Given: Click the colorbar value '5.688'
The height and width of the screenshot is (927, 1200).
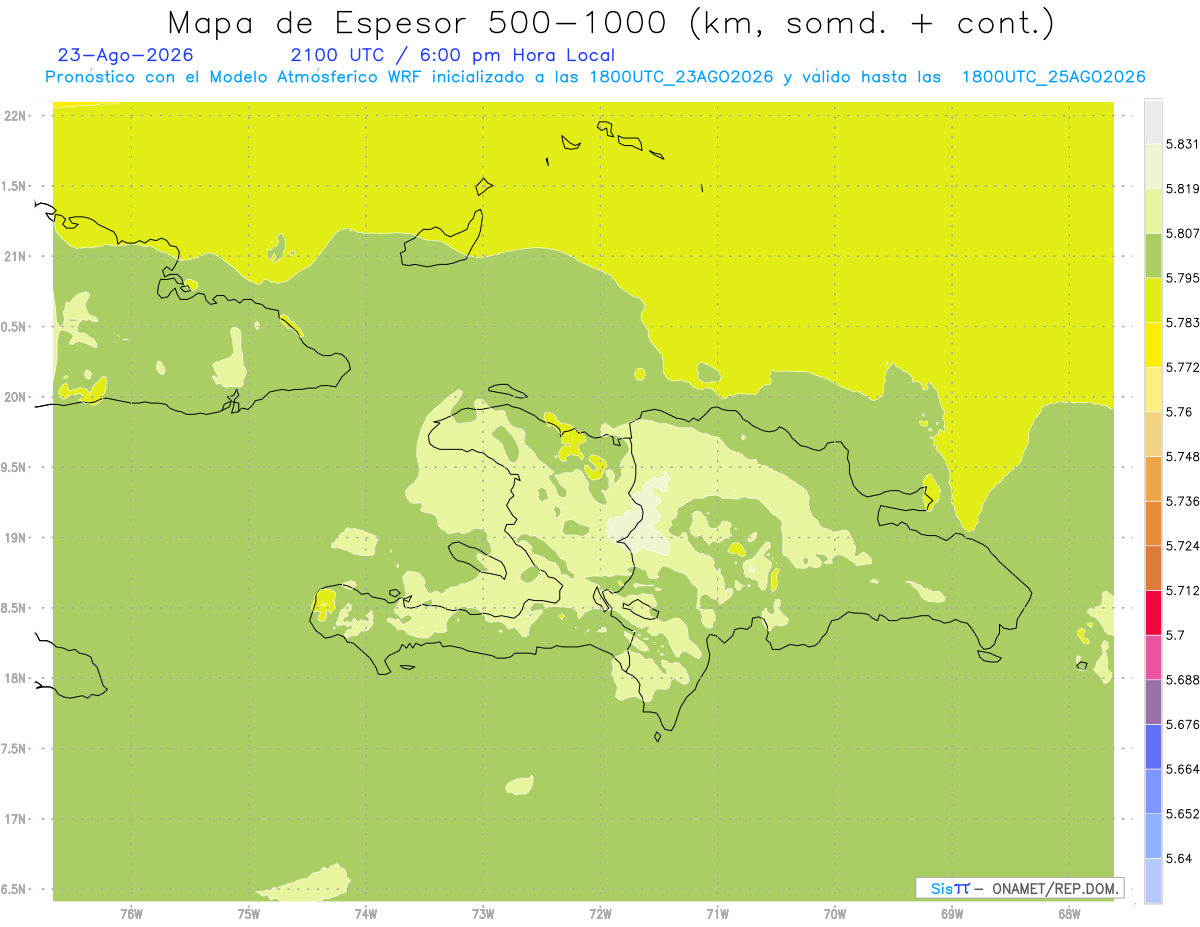Looking at the screenshot, I should (1182, 680).
